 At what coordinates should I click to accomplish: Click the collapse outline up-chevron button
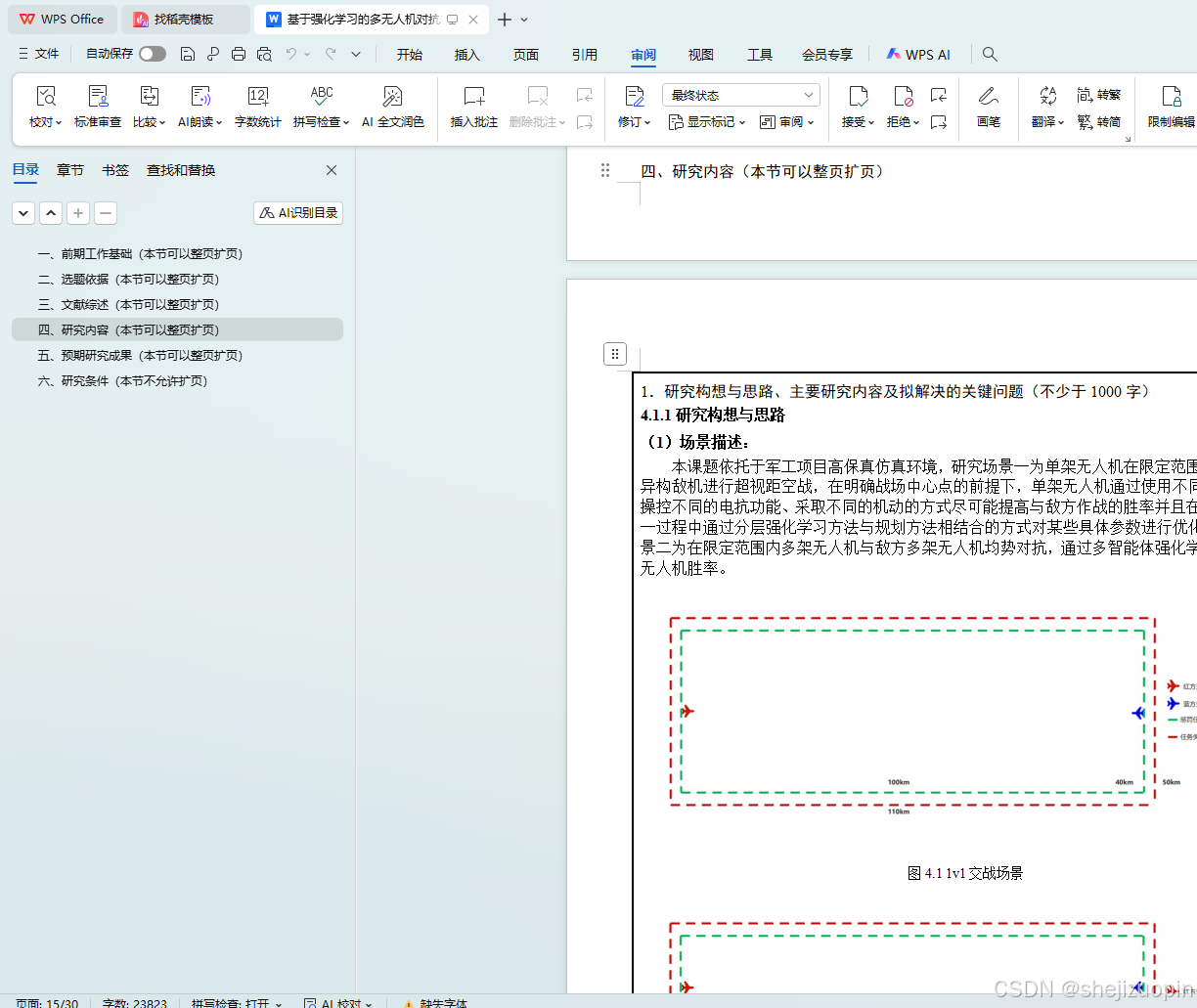(x=51, y=212)
